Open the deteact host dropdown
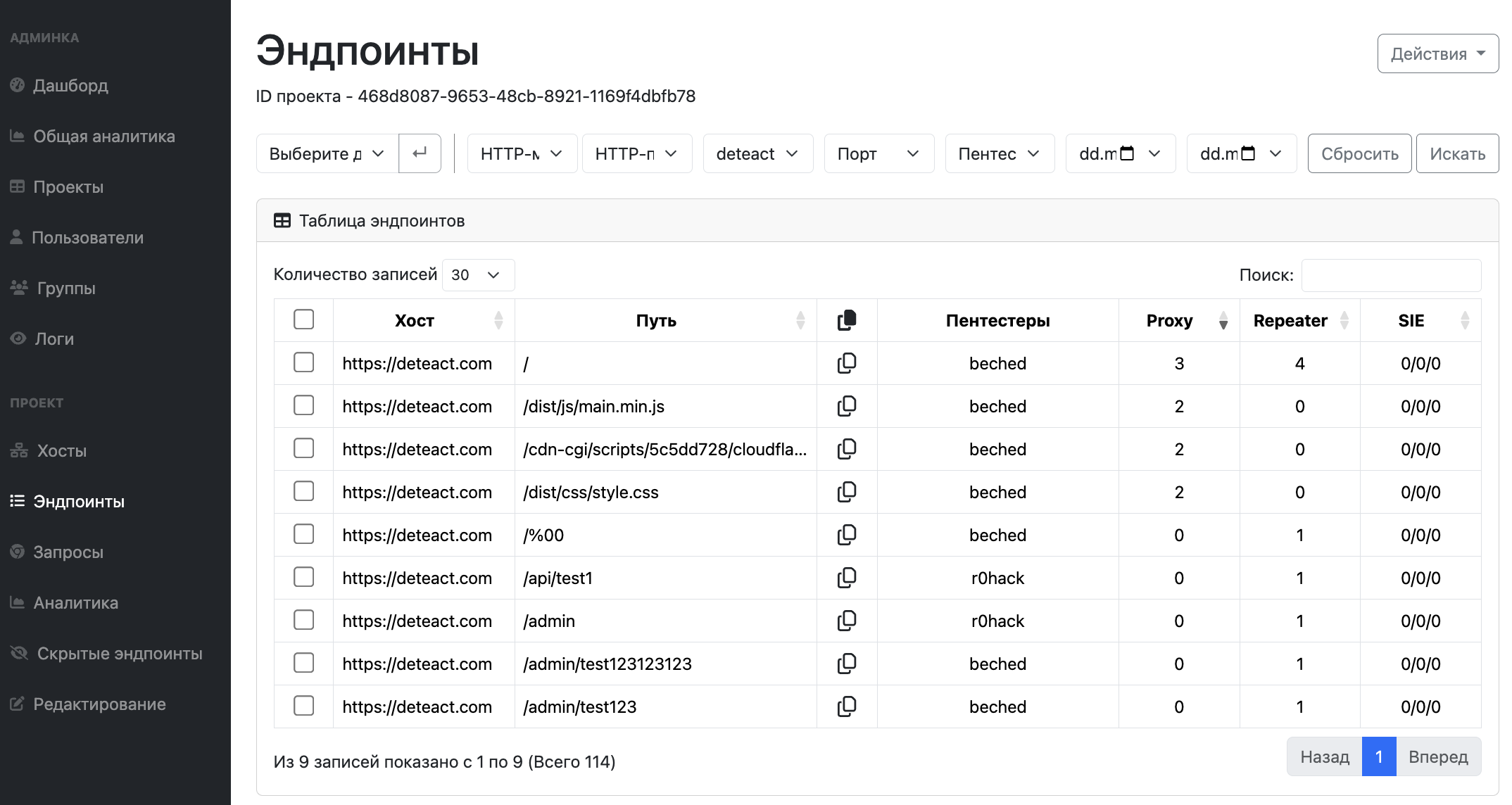 click(x=758, y=153)
